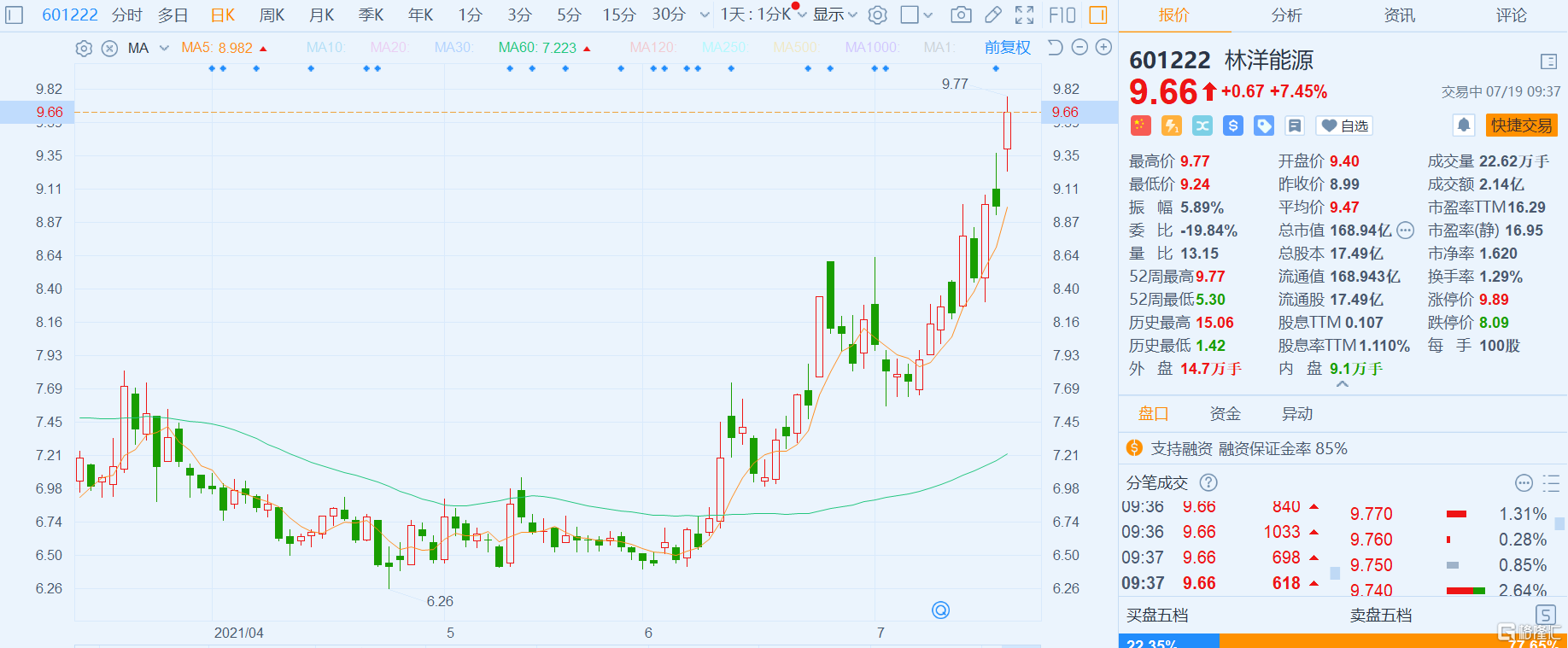Select the pencil drawing tool
The image size is (1568, 648).
(992, 15)
